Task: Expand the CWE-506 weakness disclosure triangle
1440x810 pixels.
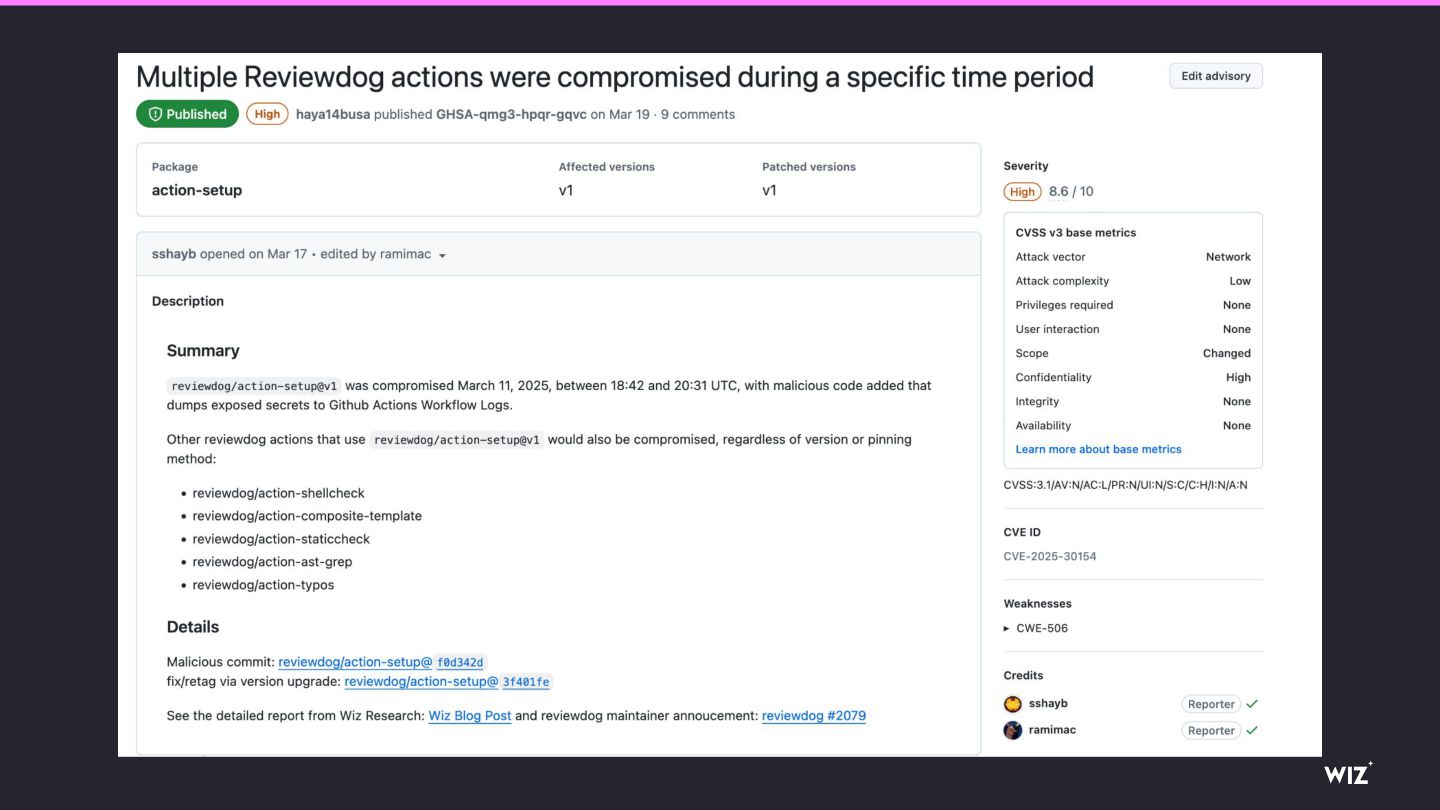Action: (x=1007, y=628)
